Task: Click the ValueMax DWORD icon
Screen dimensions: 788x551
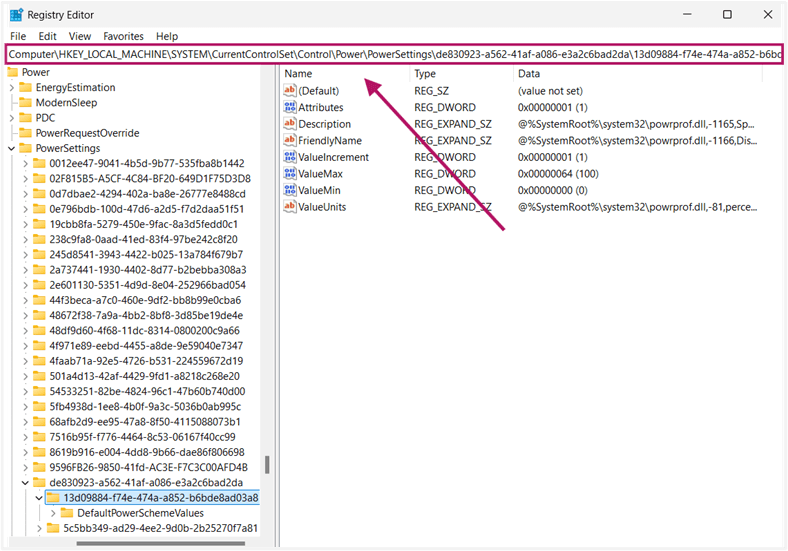Action: pos(289,173)
